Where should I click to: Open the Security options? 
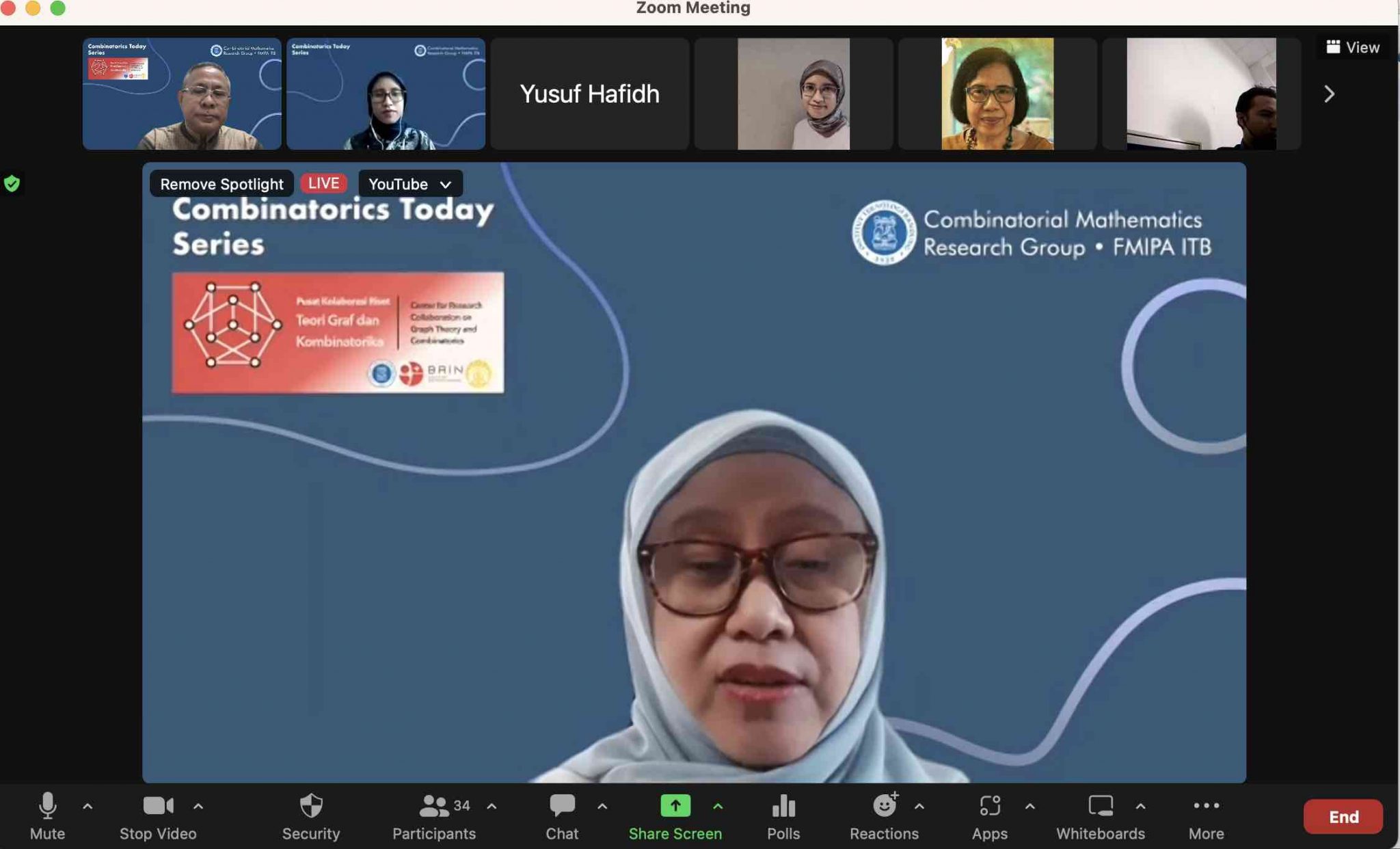312,813
